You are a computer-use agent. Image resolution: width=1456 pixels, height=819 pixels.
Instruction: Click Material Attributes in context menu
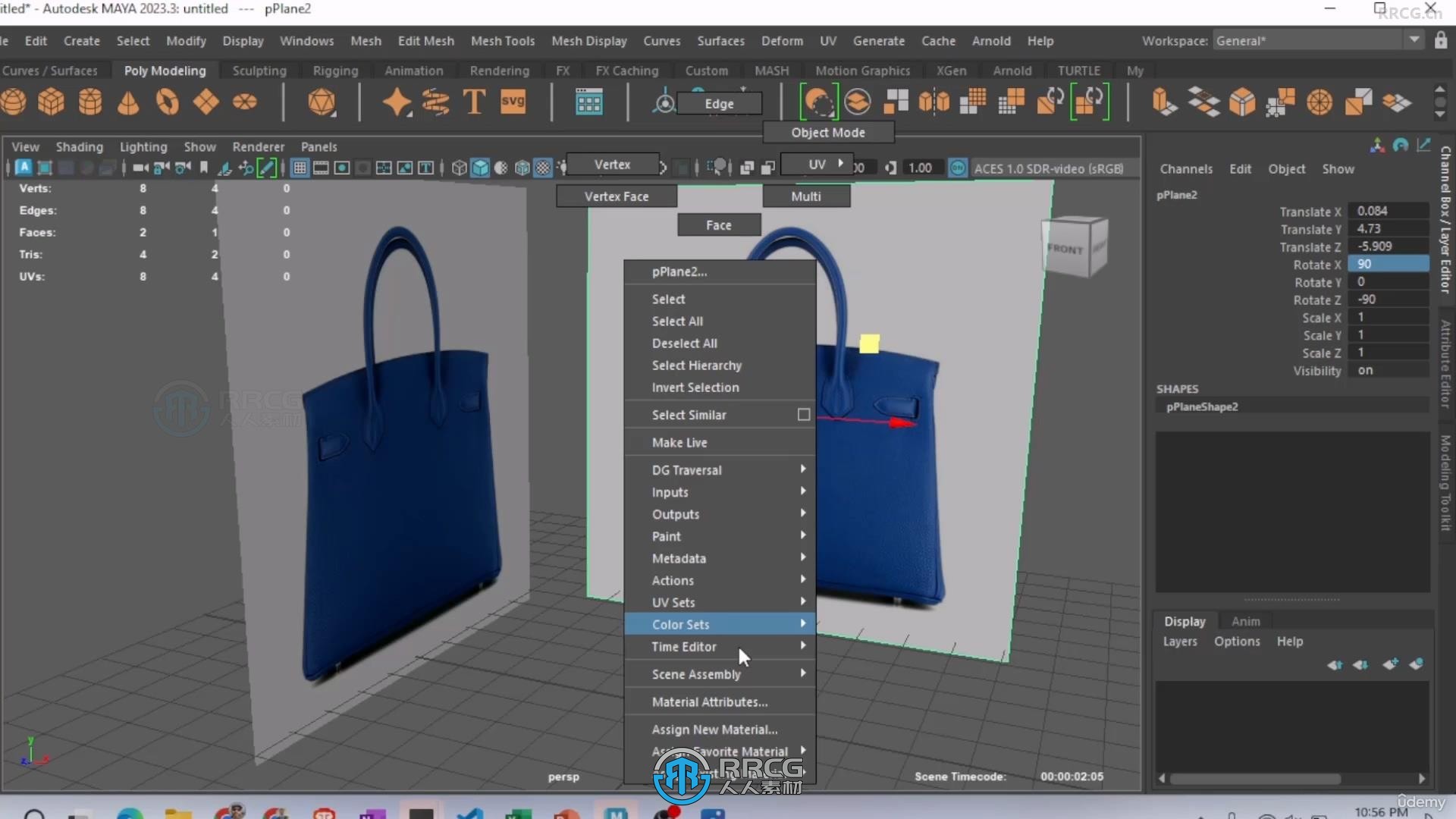pos(710,701)
